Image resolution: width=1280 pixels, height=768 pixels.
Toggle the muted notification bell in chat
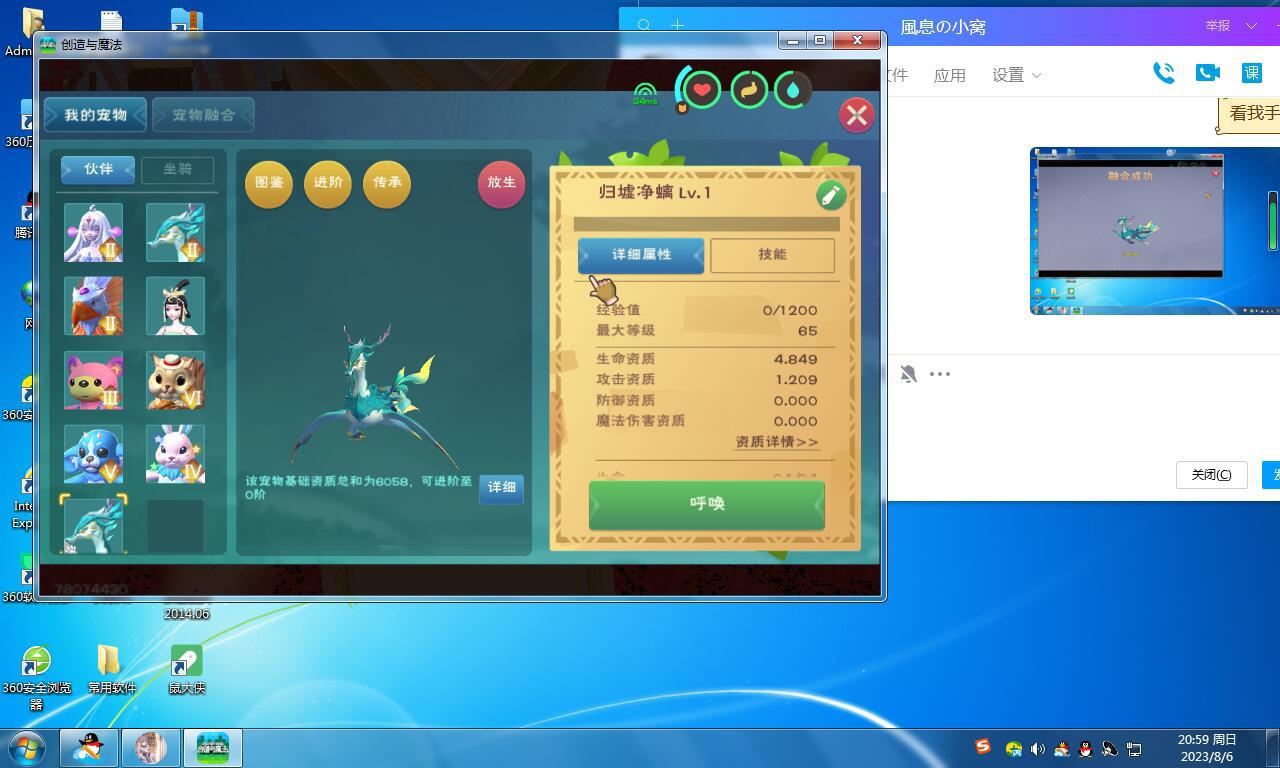[908, 374]
